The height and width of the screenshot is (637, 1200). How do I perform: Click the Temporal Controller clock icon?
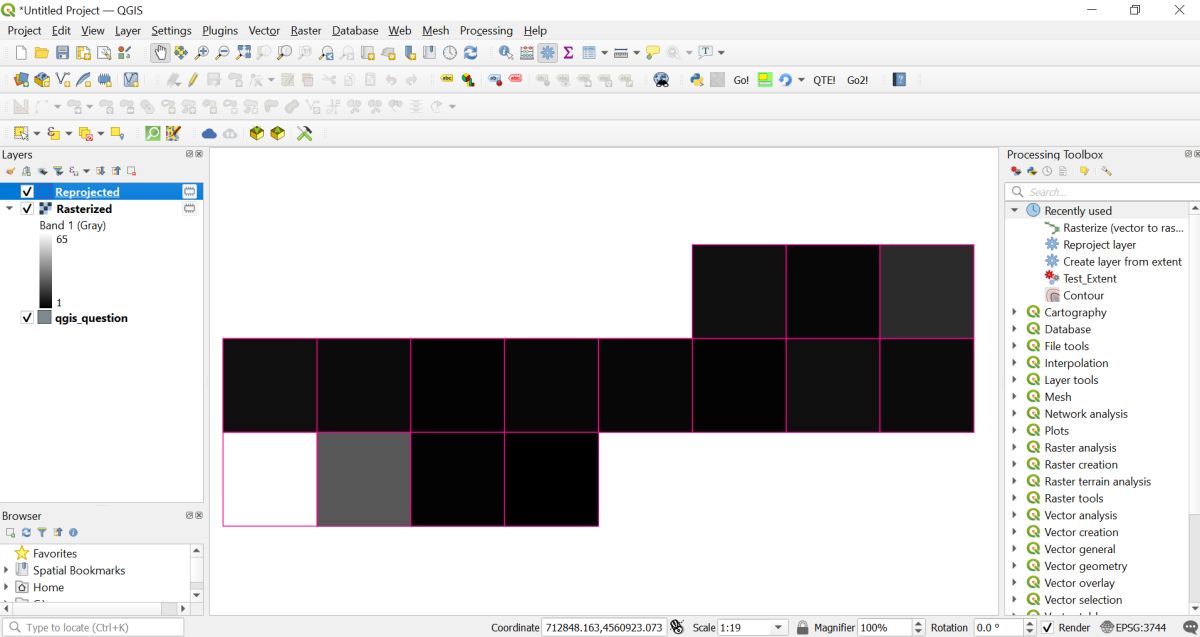[450, 53]
